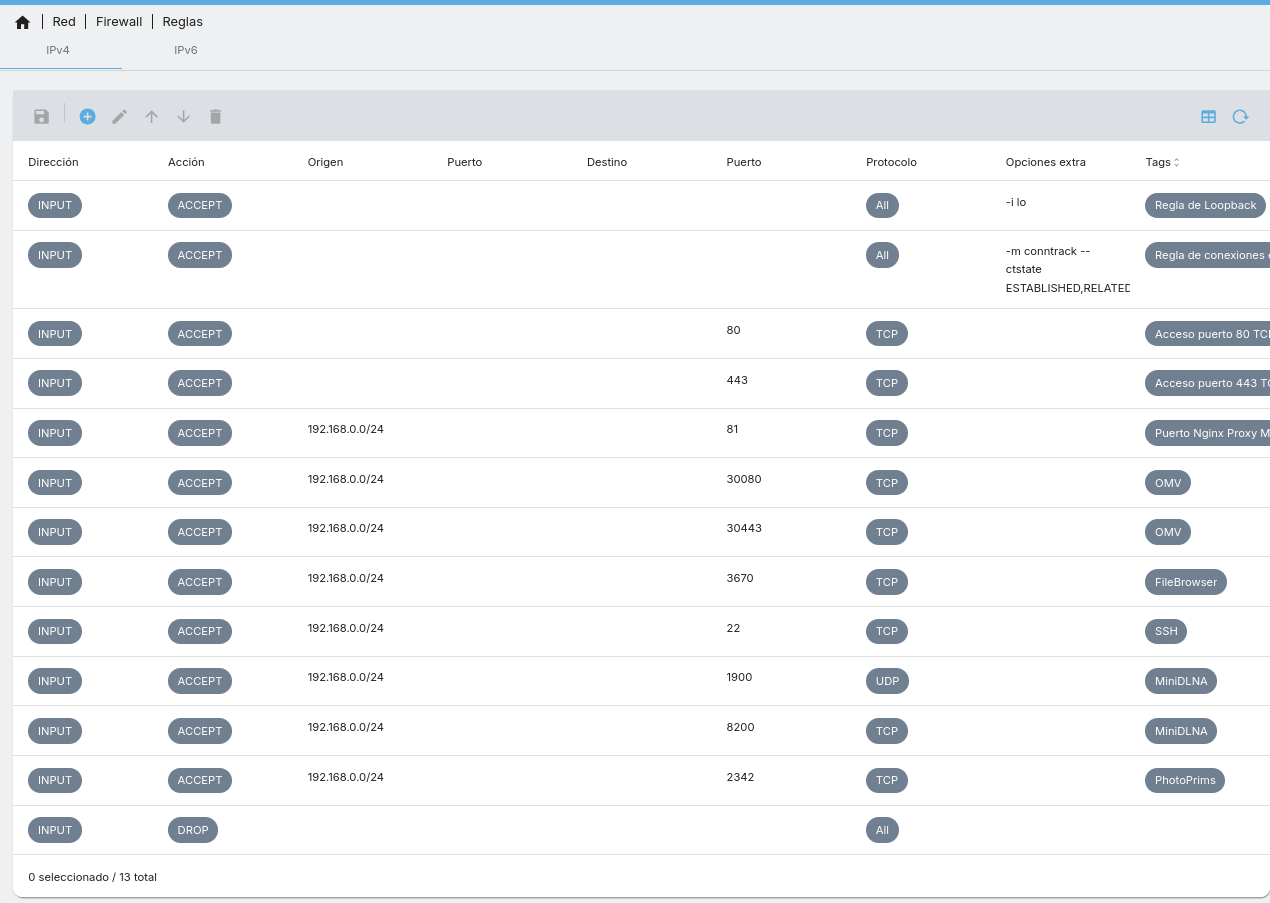
Task: Open the Firewall breadcrumb link
Action: coord(119,21)
